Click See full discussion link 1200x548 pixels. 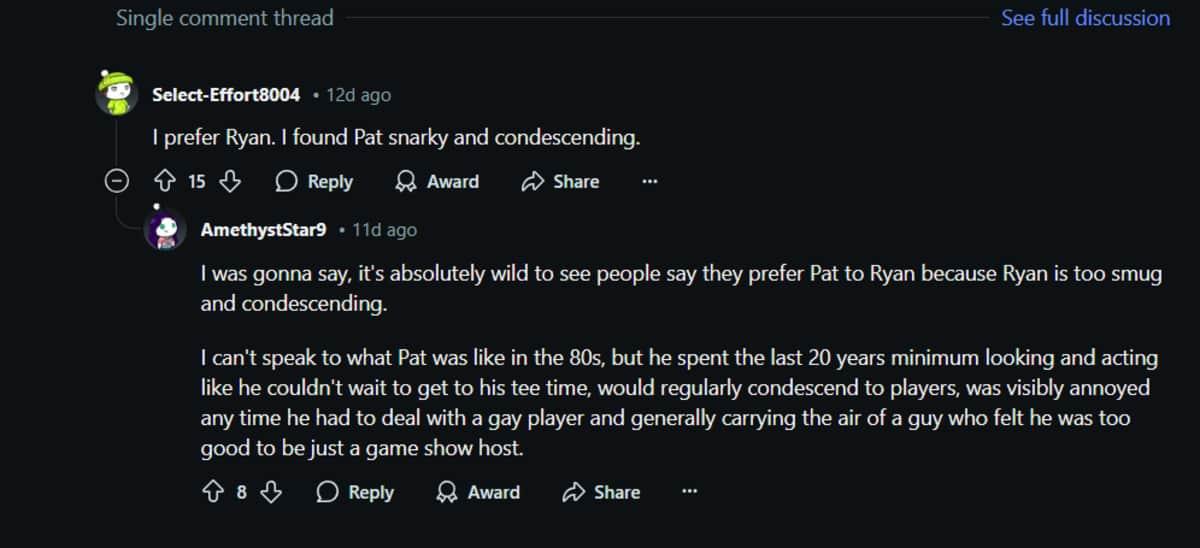(1085, 18)
